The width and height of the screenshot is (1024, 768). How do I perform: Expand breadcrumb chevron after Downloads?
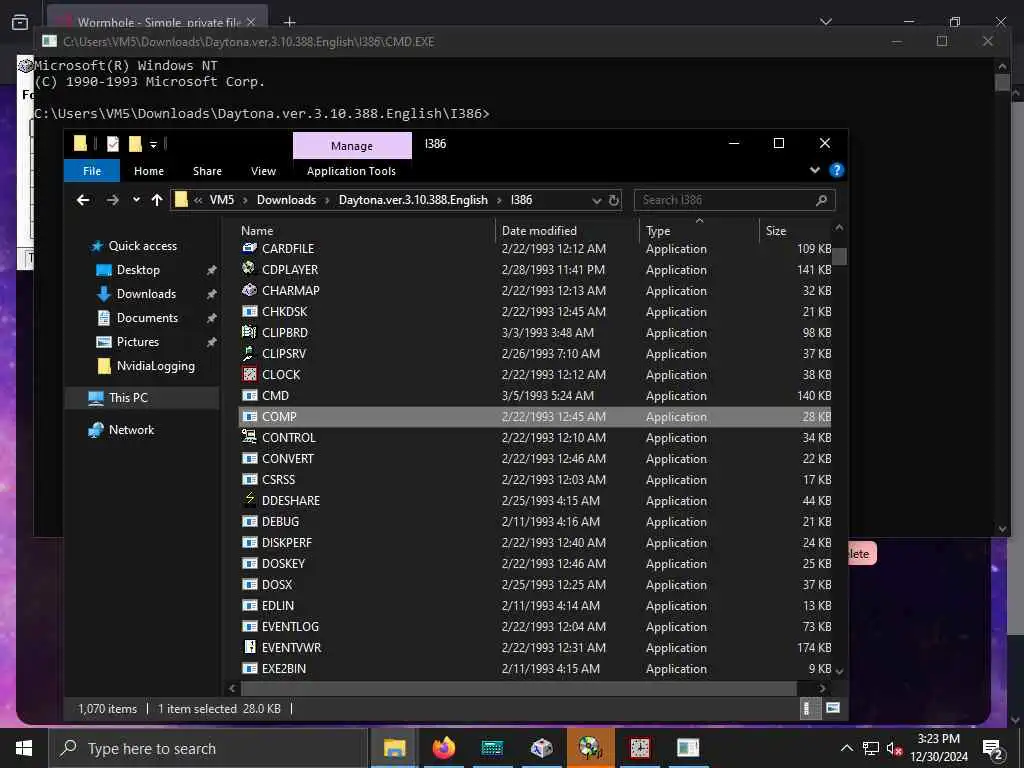tap(327, 200)
